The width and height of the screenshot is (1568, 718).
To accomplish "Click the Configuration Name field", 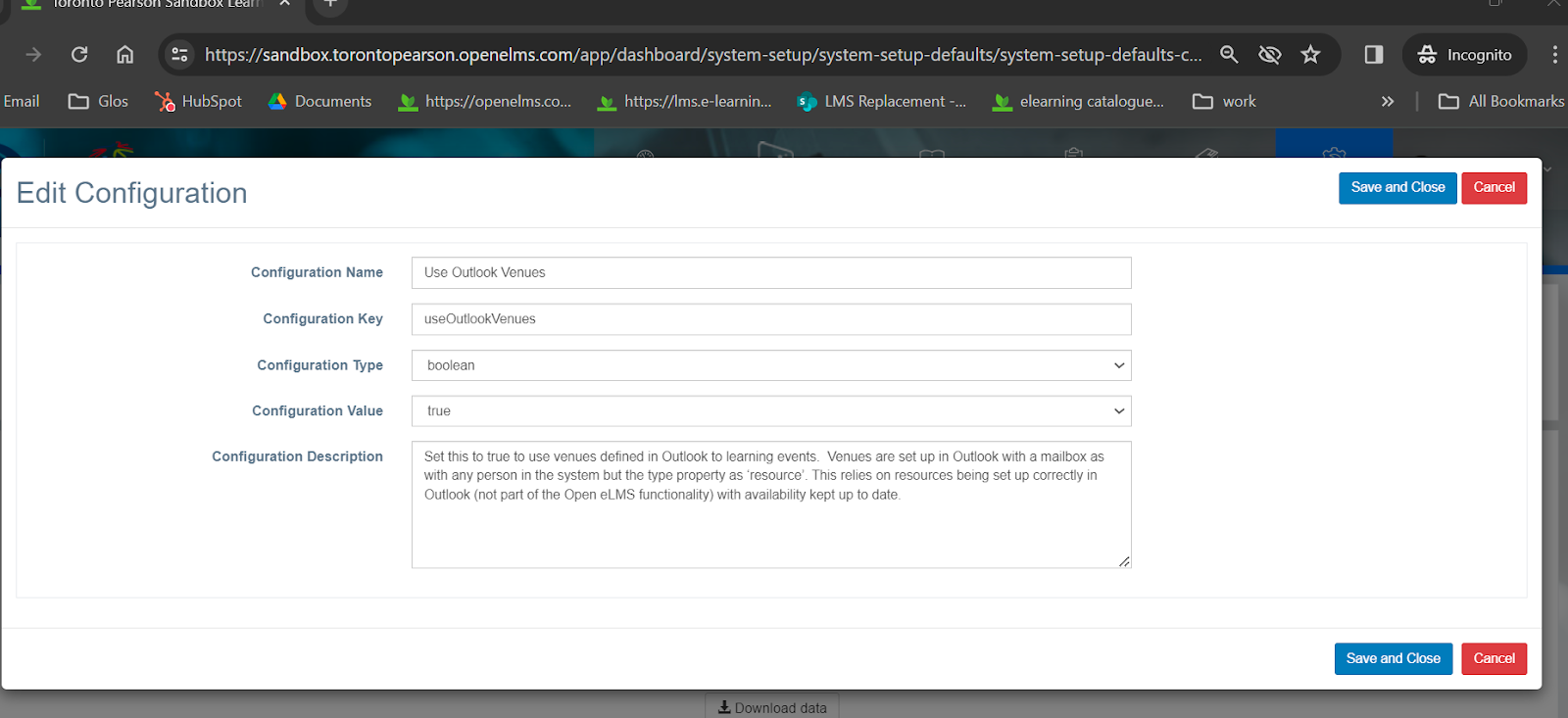I will pyautogui.click(x=771, y=272).
